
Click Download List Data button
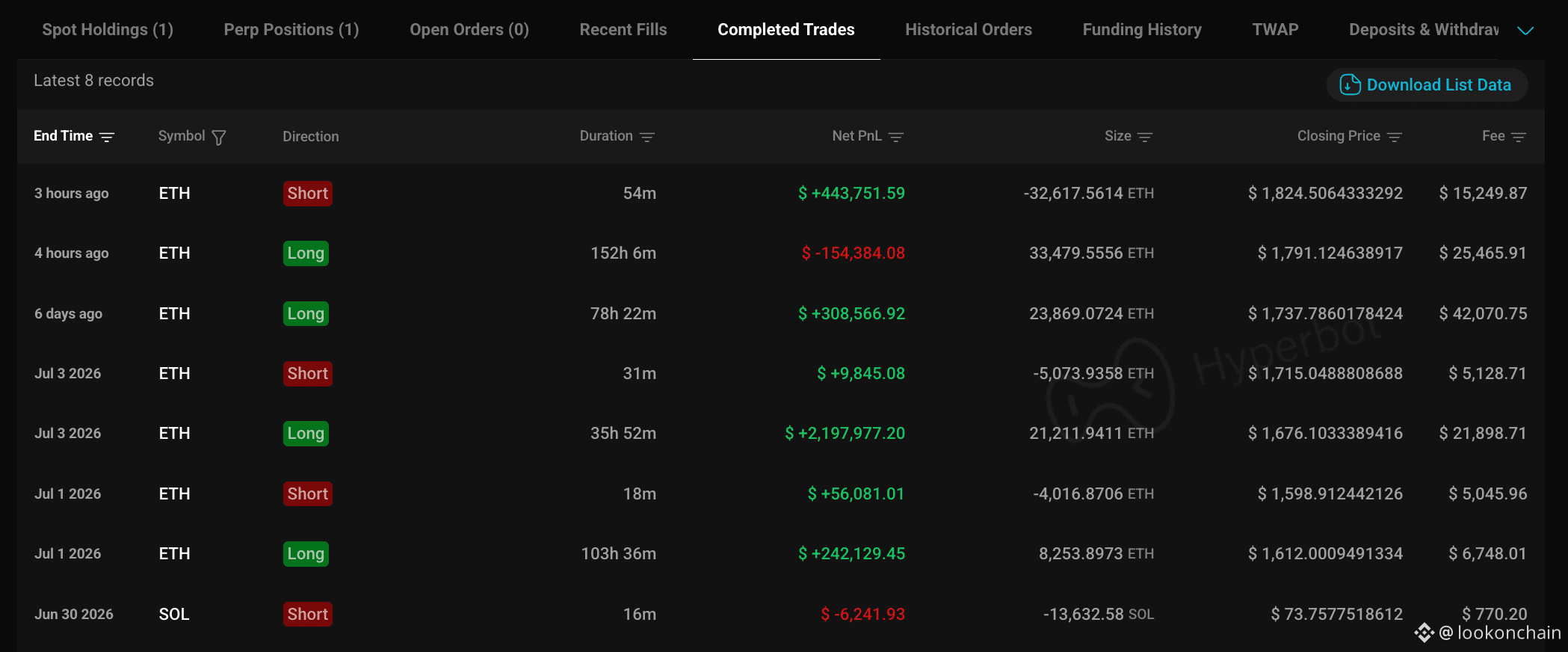pos(1427,84)
